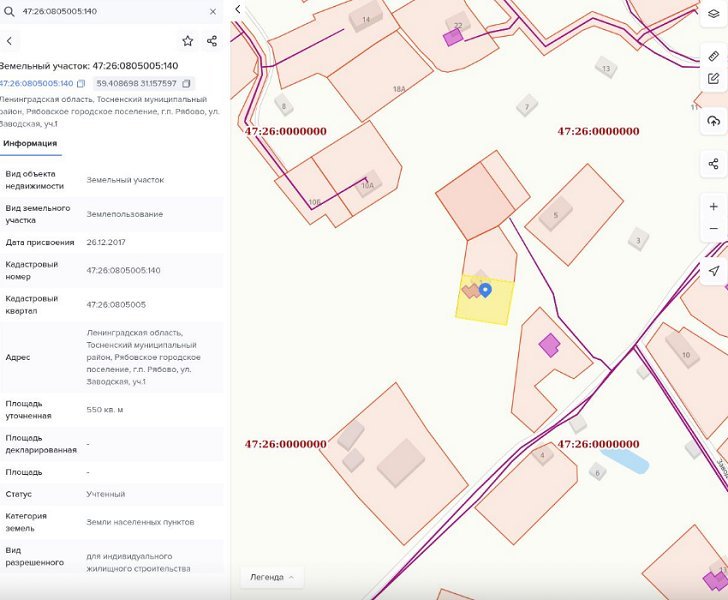Click the 'Адрес' row label
Image resolution: width=728 pixels, height=600 pixels.
(x=18, y=357)
